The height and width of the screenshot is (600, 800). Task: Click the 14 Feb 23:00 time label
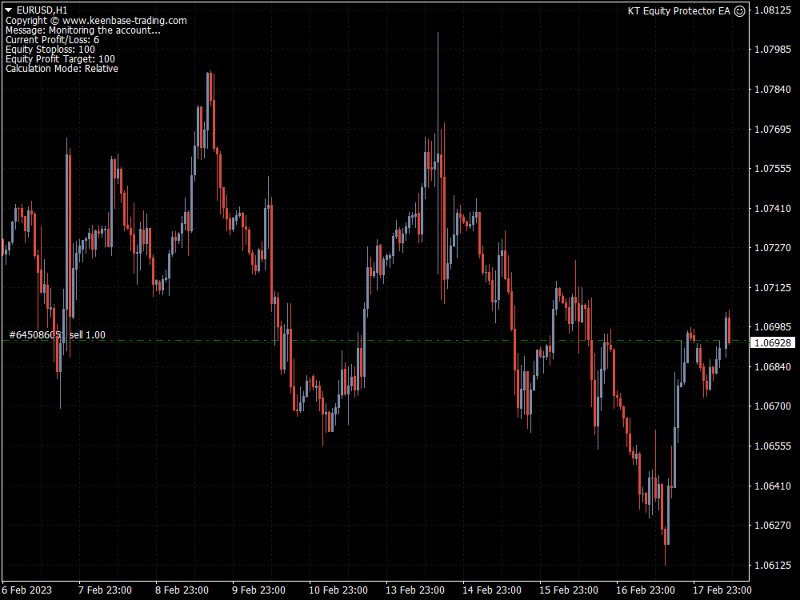[492, 590]
